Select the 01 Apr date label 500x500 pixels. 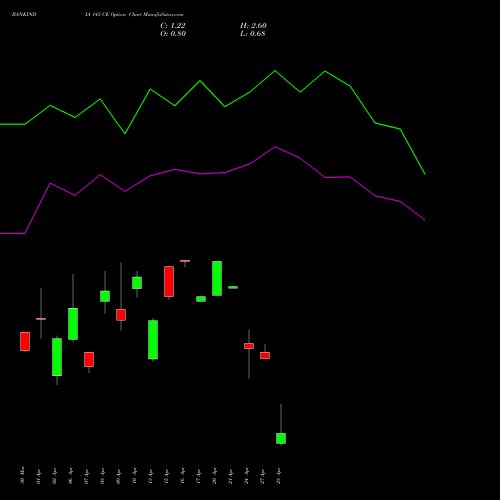[38, 476]
